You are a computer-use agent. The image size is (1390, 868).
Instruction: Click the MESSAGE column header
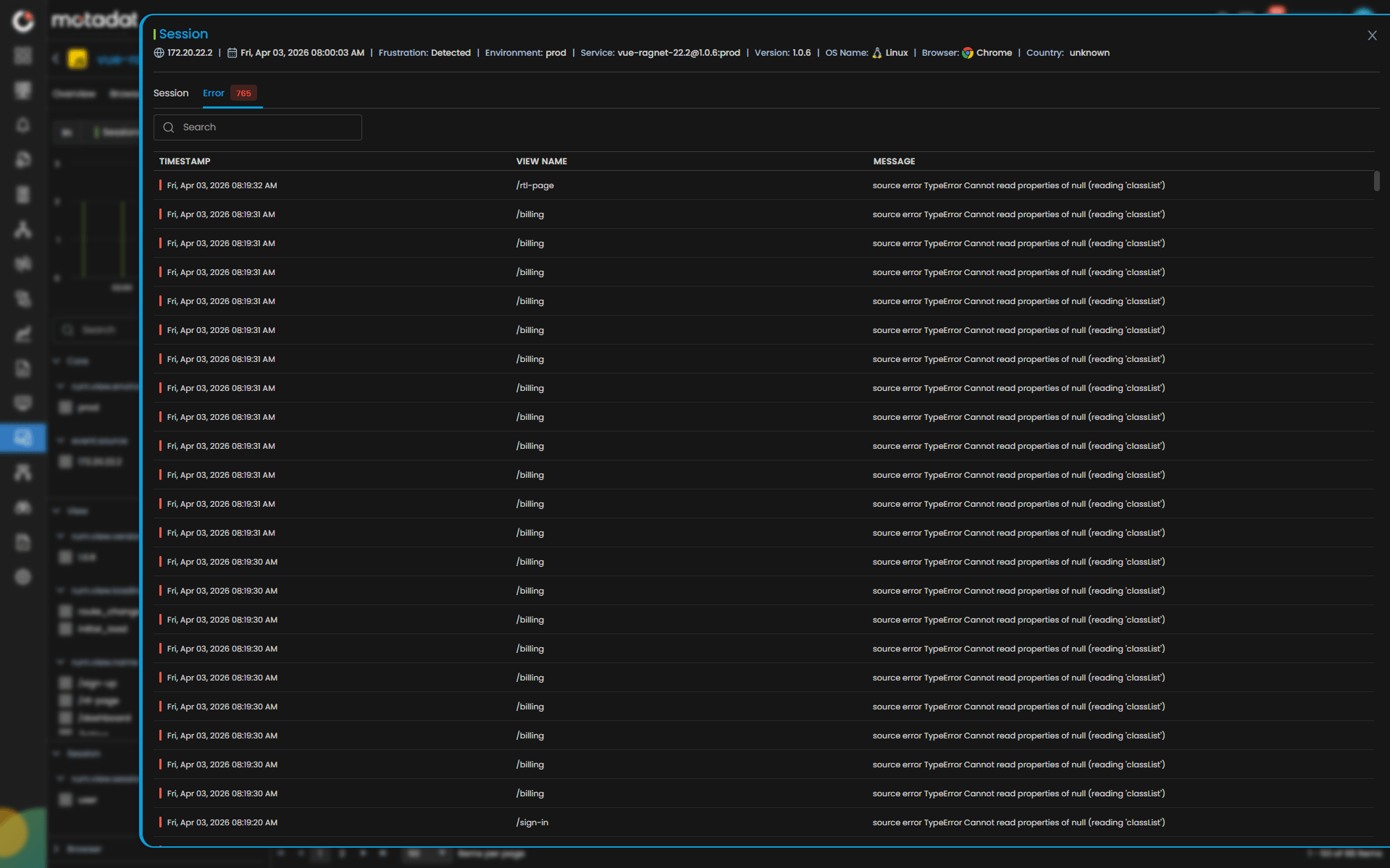894,161
